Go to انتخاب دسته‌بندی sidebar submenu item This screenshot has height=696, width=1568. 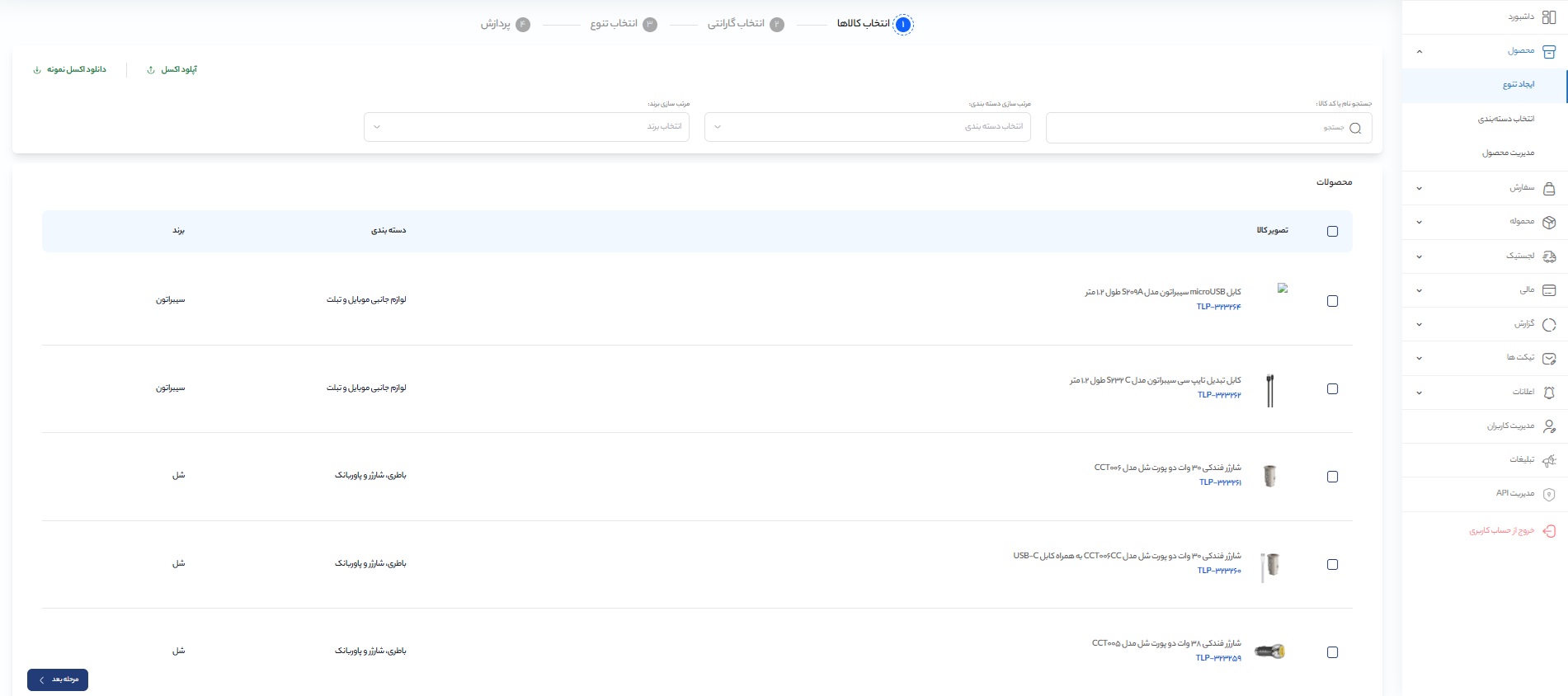[1505, 120]
